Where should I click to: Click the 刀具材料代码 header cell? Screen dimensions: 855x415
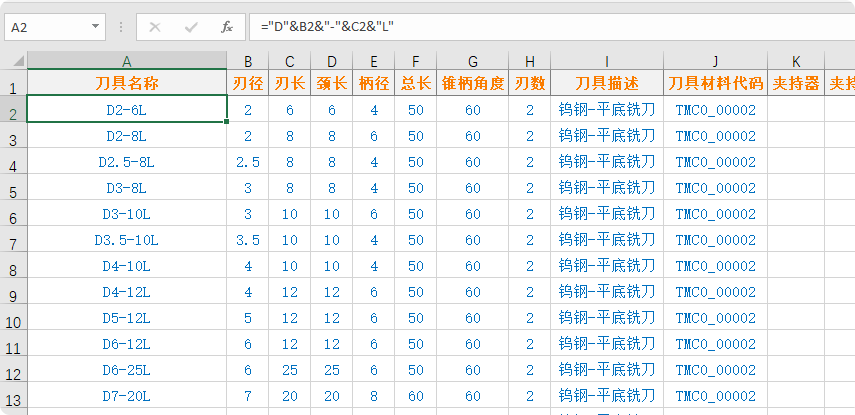(x=715, y=83)
